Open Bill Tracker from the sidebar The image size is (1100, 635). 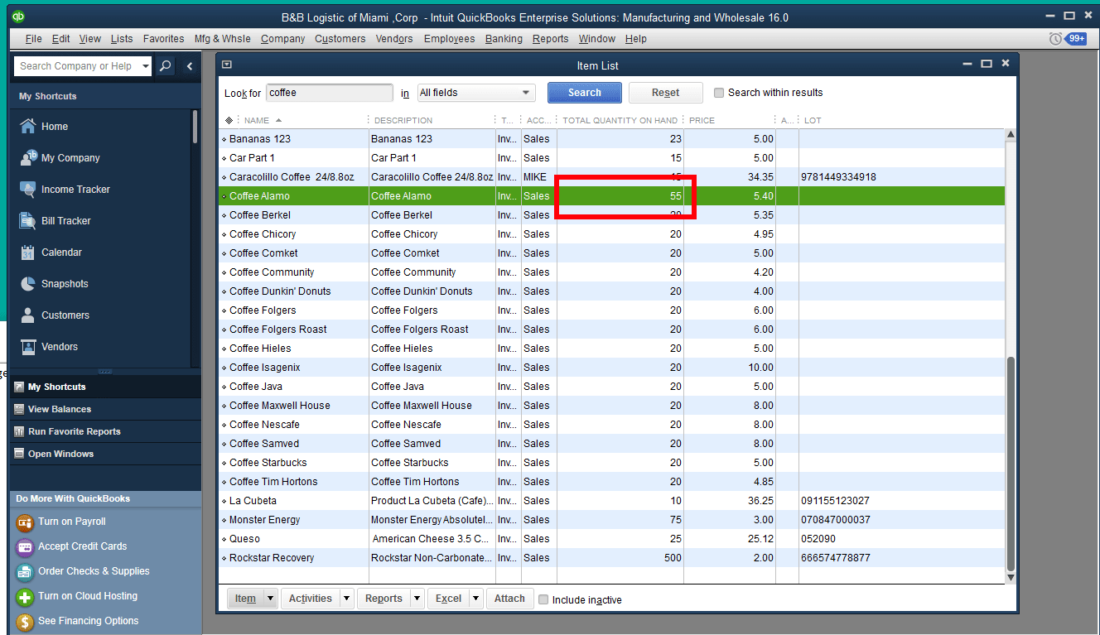[x=28, y=221]
